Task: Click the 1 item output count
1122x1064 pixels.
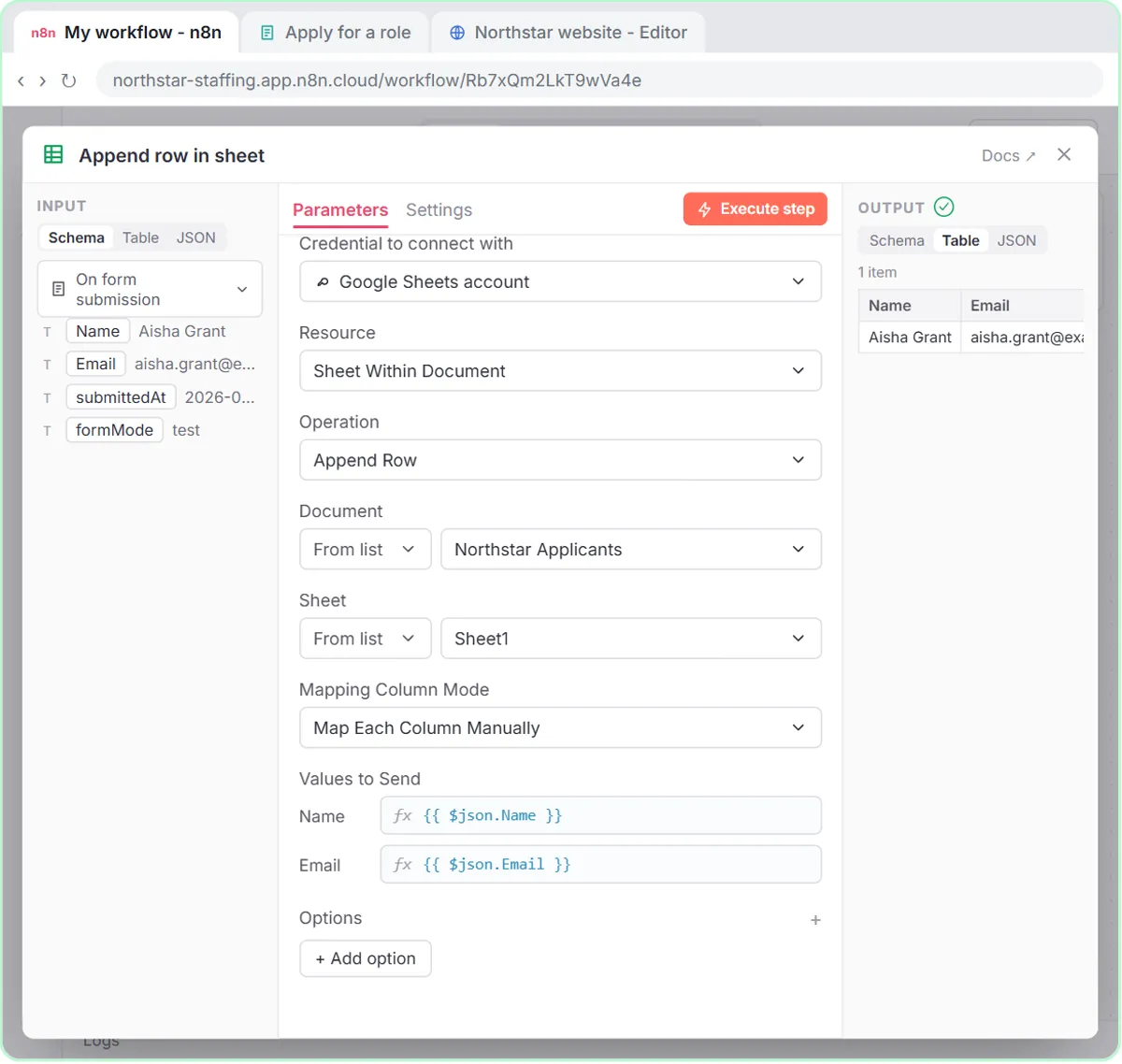Action: click(x=877, y=273)
